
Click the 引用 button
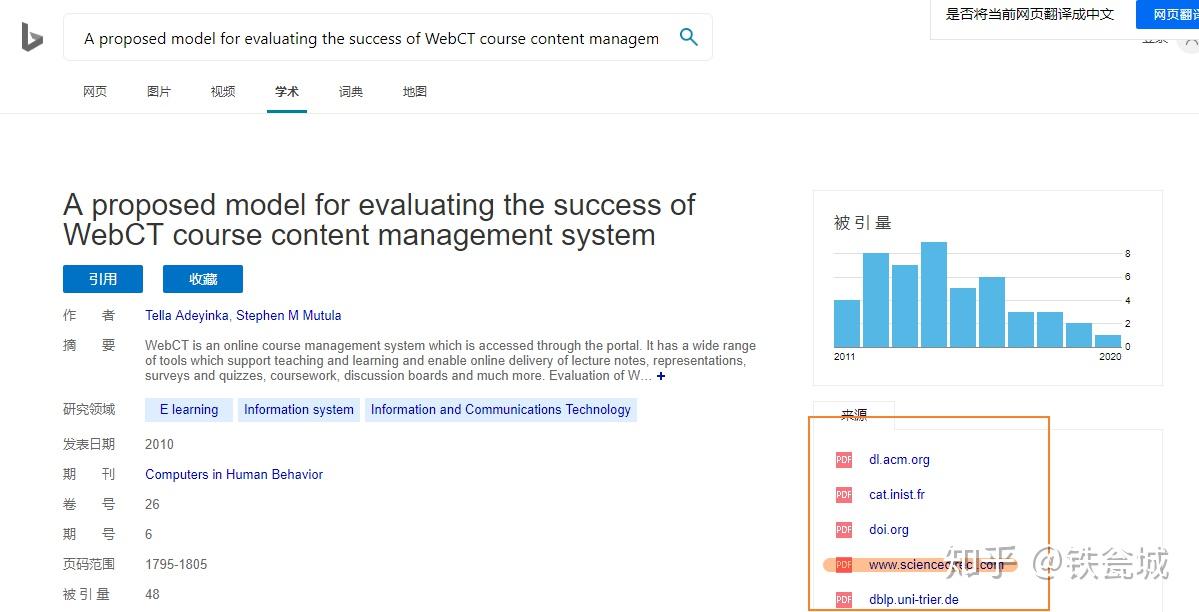coord(102,279)
